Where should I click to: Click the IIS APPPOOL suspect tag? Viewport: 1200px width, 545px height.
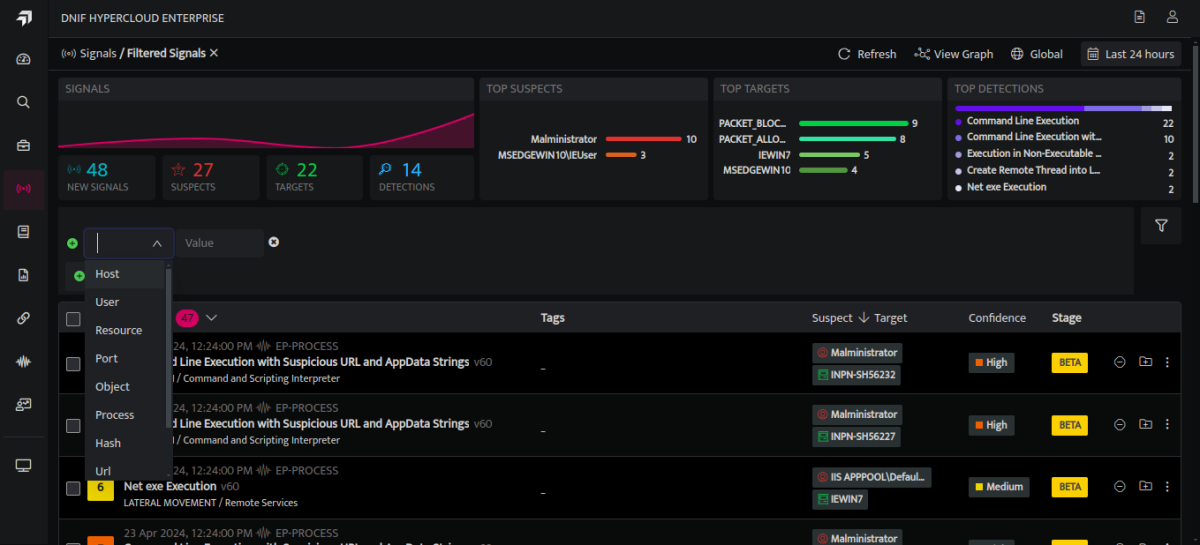pyautogui.click(x=872, y=476)
